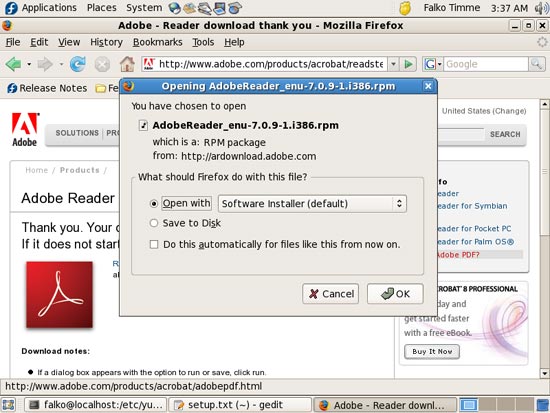Open the volume control speaker icon
550x413 pixels.
(x=541, y=8)
